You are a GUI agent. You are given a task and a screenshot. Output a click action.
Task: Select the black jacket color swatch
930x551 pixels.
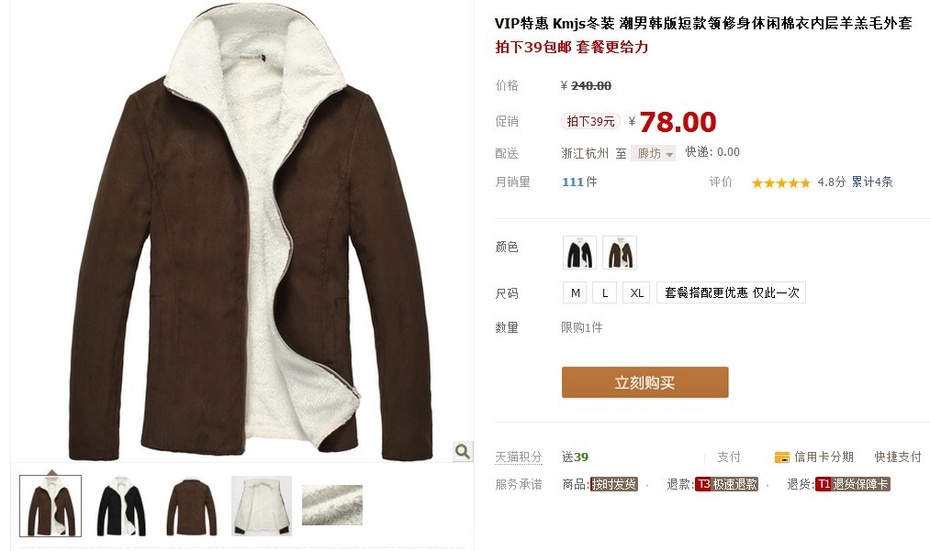point(579,253)
